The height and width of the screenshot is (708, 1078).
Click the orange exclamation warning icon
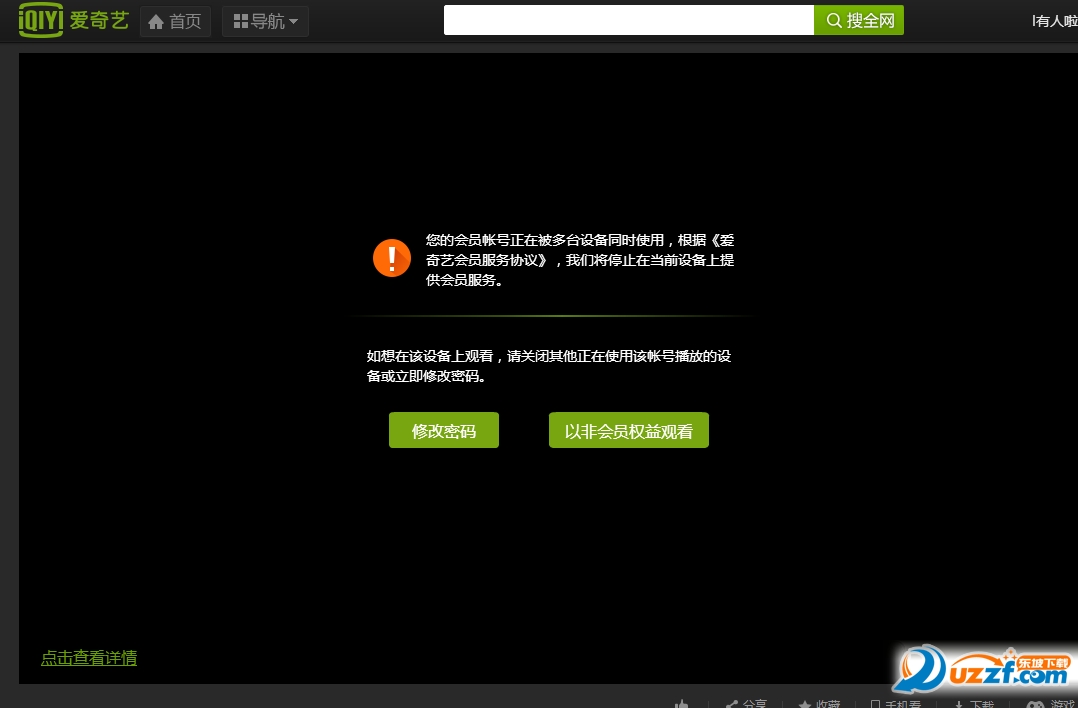point(391,257)
